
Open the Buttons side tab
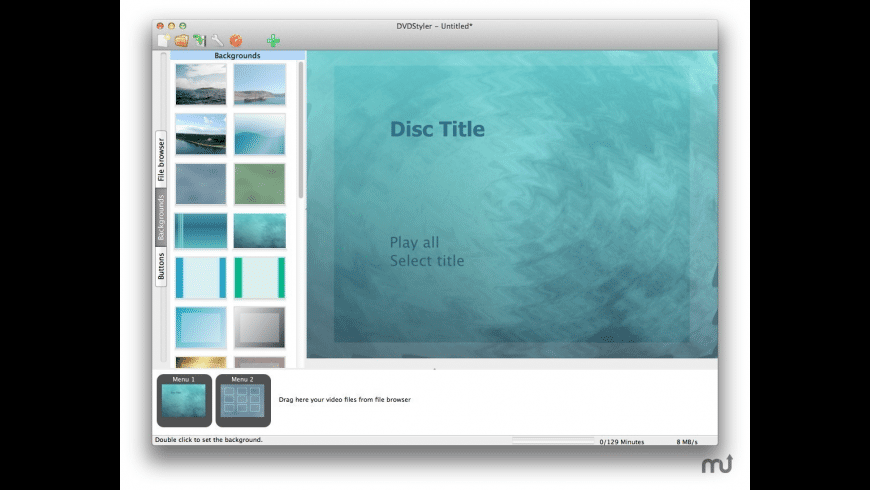(x=161, y=267)
